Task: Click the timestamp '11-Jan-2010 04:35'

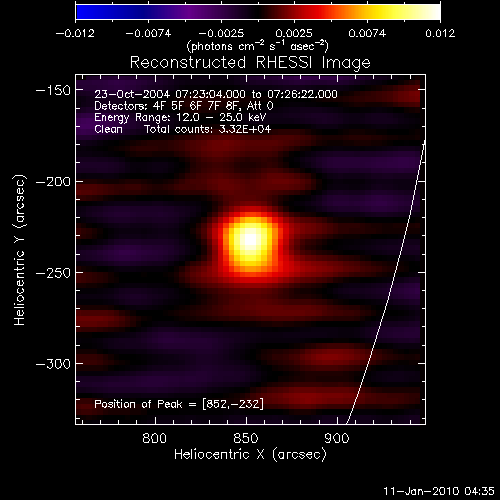Action: [439, 491]
